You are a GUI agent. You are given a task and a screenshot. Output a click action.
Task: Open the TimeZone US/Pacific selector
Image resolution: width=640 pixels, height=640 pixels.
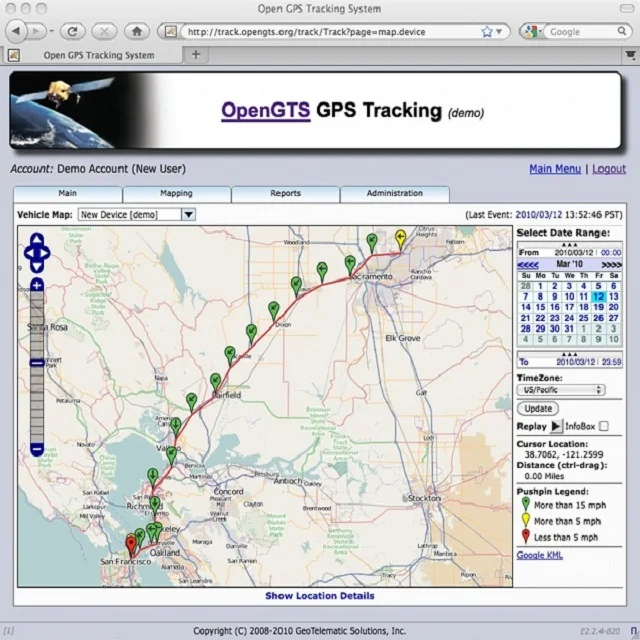click(561, 390)
